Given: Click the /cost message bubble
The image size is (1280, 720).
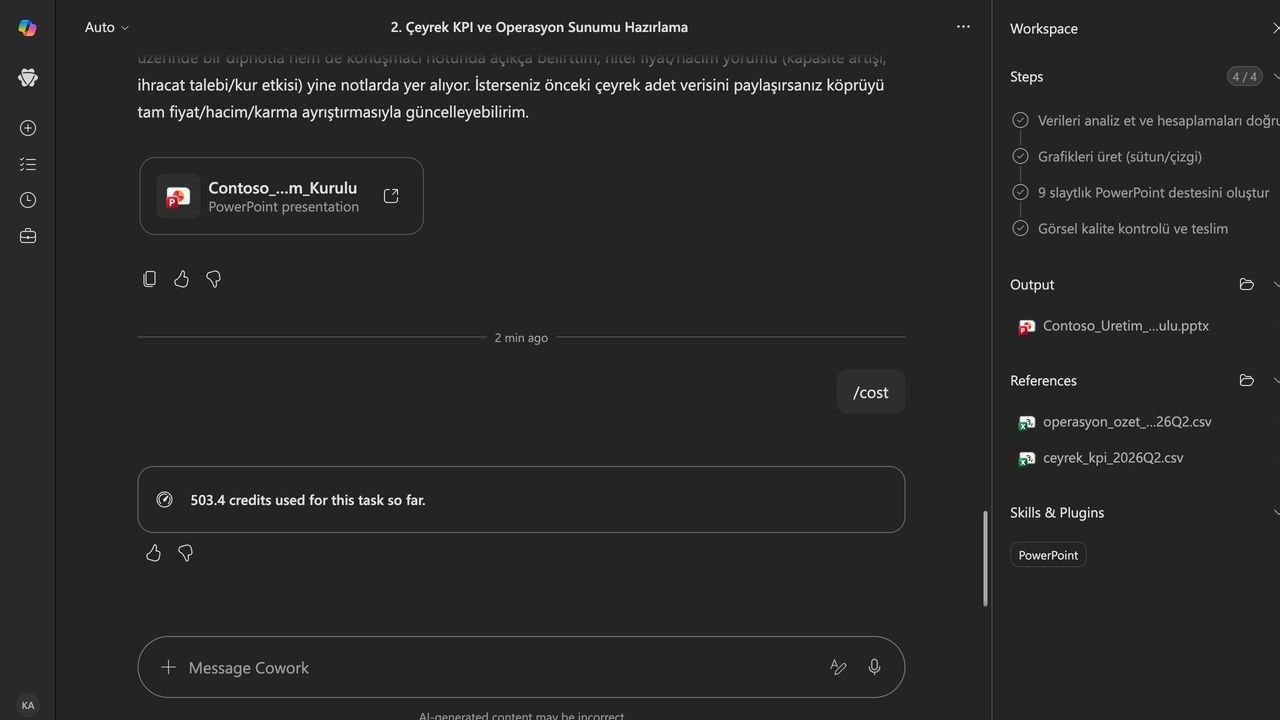Looking at the screenshot, I should 871,392.
